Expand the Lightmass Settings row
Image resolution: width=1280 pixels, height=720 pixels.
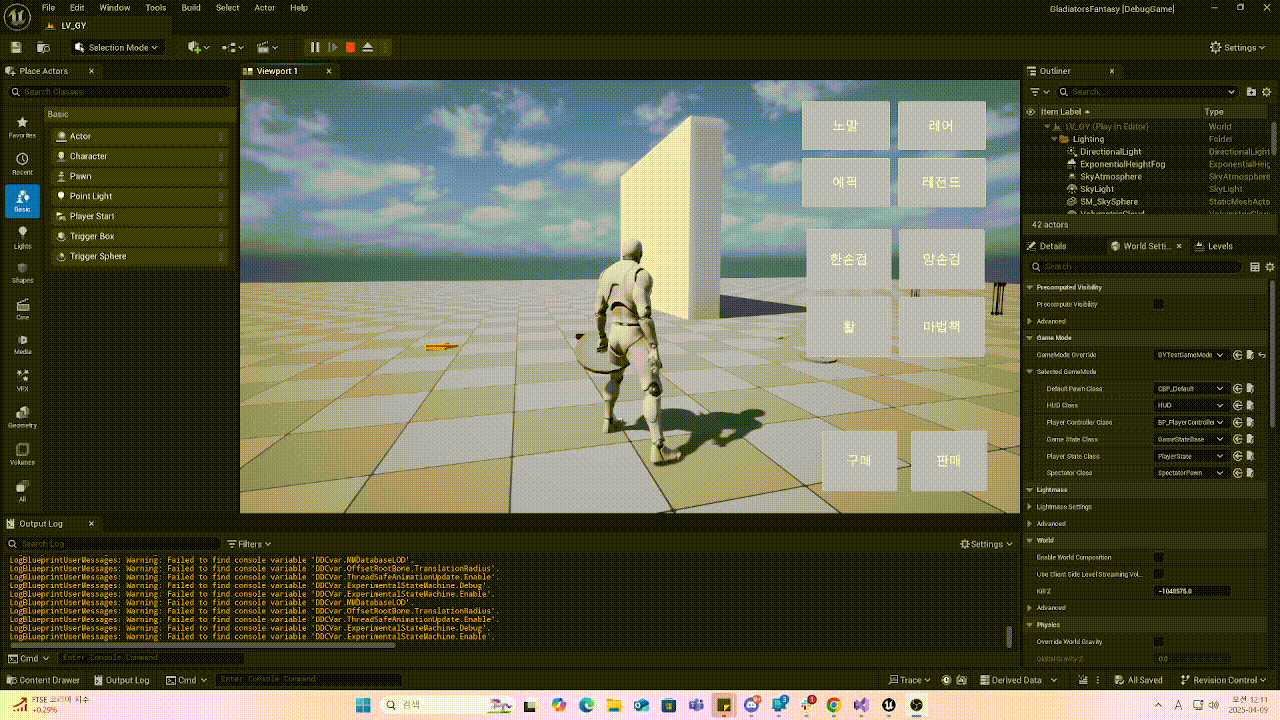(1030, 507)
